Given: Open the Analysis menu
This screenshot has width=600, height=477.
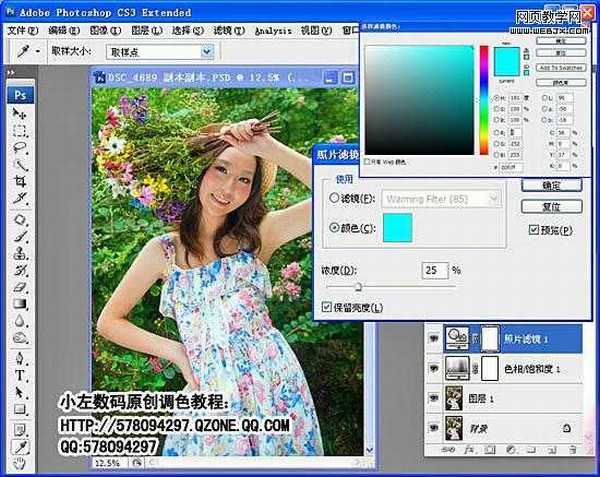Looking at the screenshot, I should pos(273,30).
